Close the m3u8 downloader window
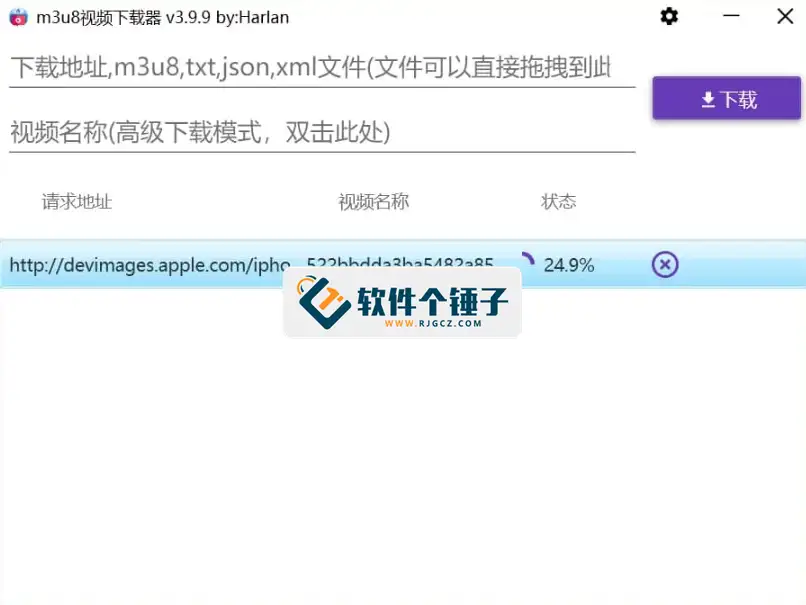 pyautogui.click(x=782, y=16)
